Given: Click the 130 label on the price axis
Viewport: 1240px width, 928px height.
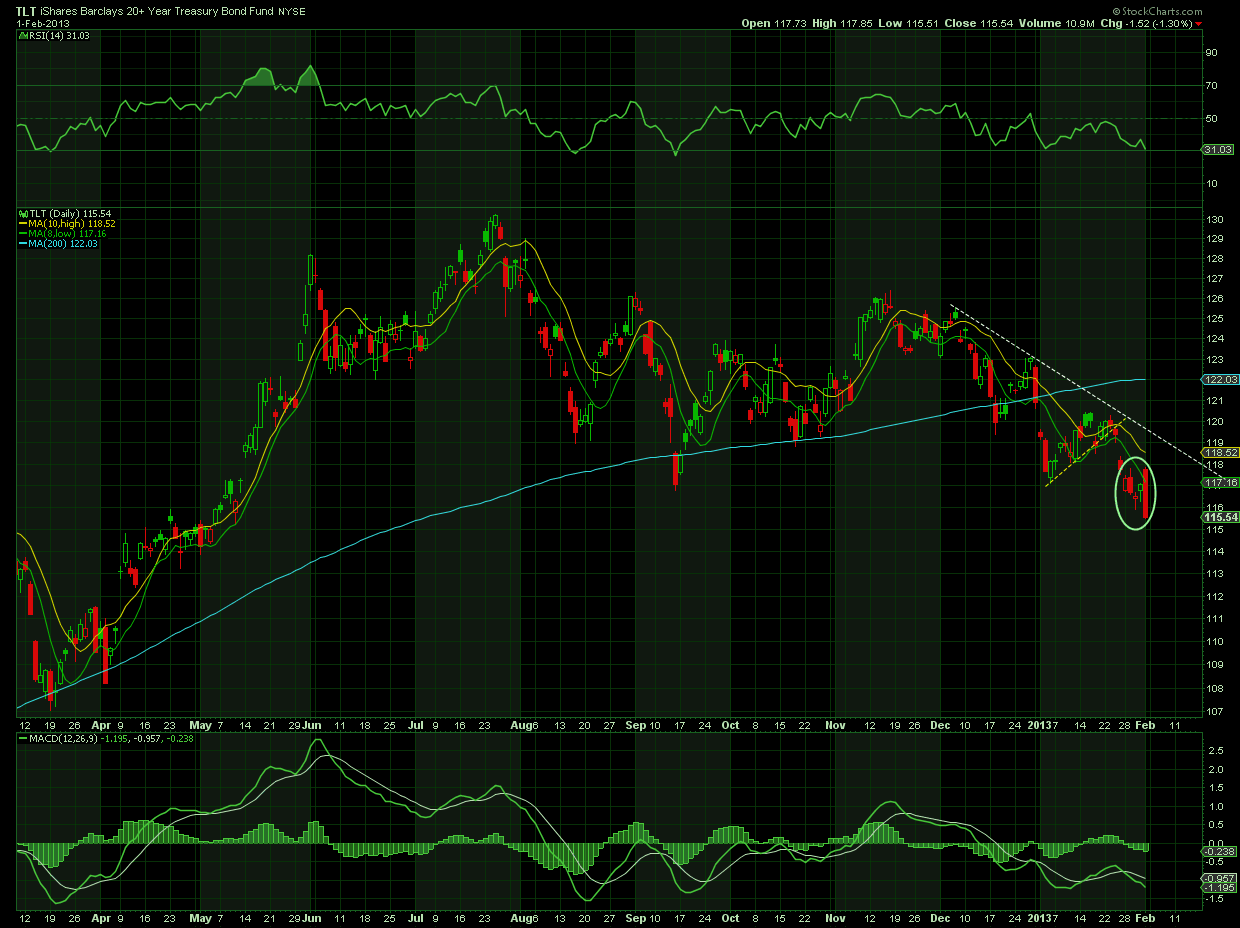Looking at the screenshot, I should pos(1215,220).
